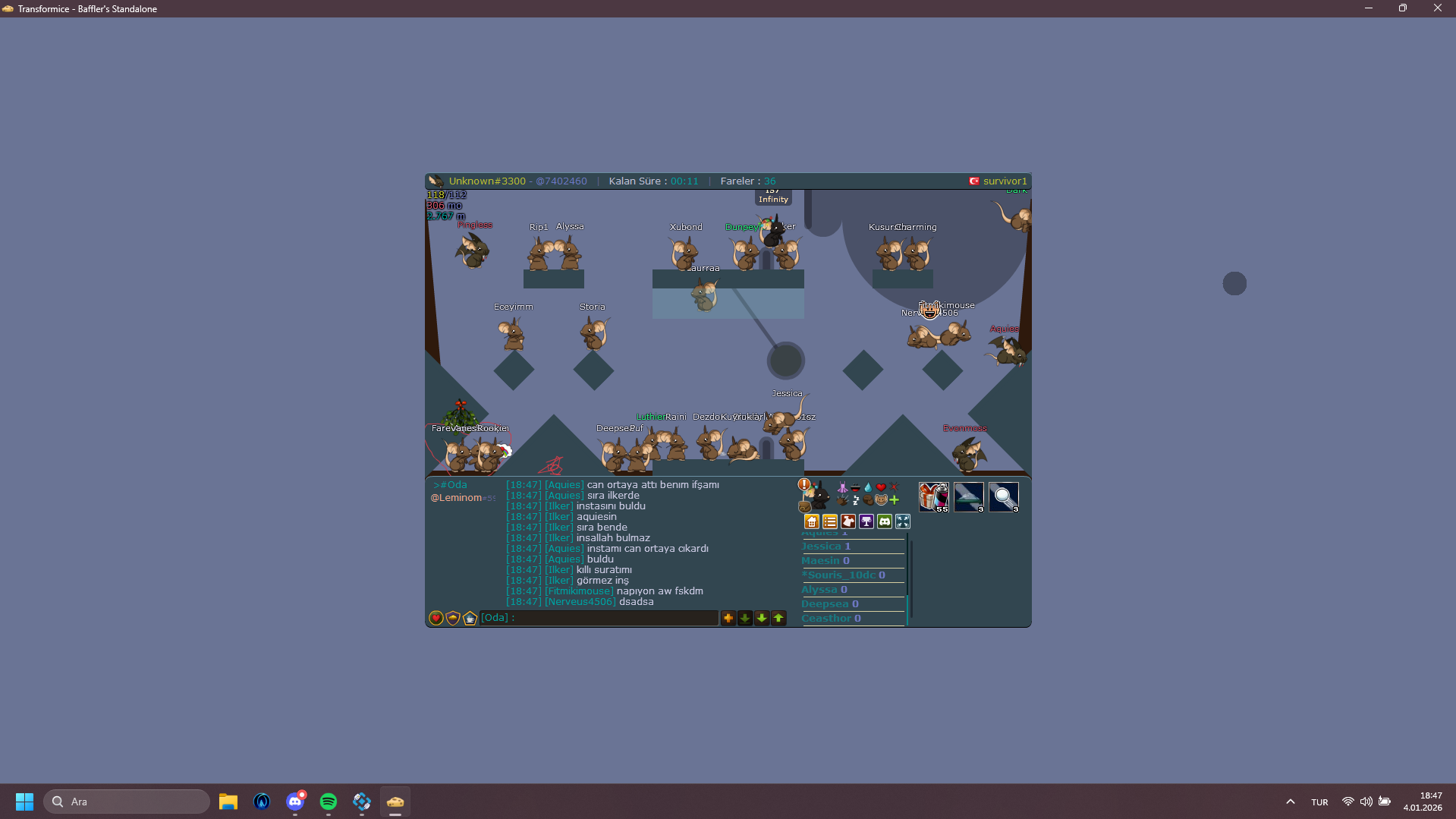Screen dimensions: 1456x819
Task: Click [Fitmikimouse] name in chat
Action: (x=579, y=591)
